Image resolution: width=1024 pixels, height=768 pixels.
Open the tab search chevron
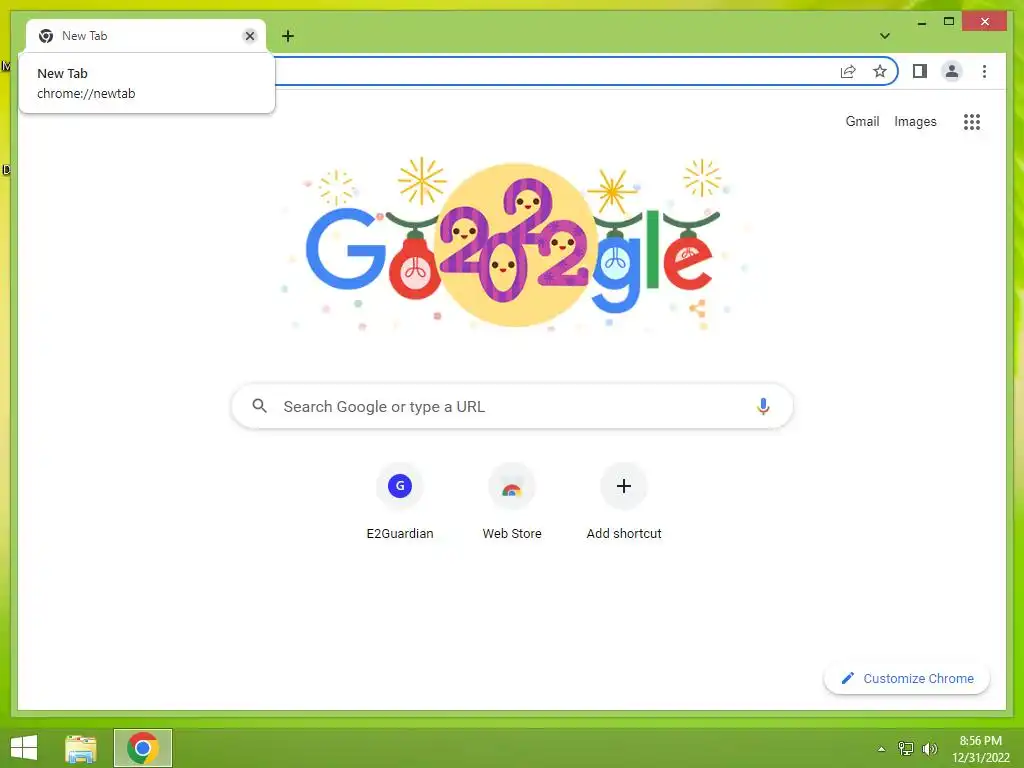point(885,36)
